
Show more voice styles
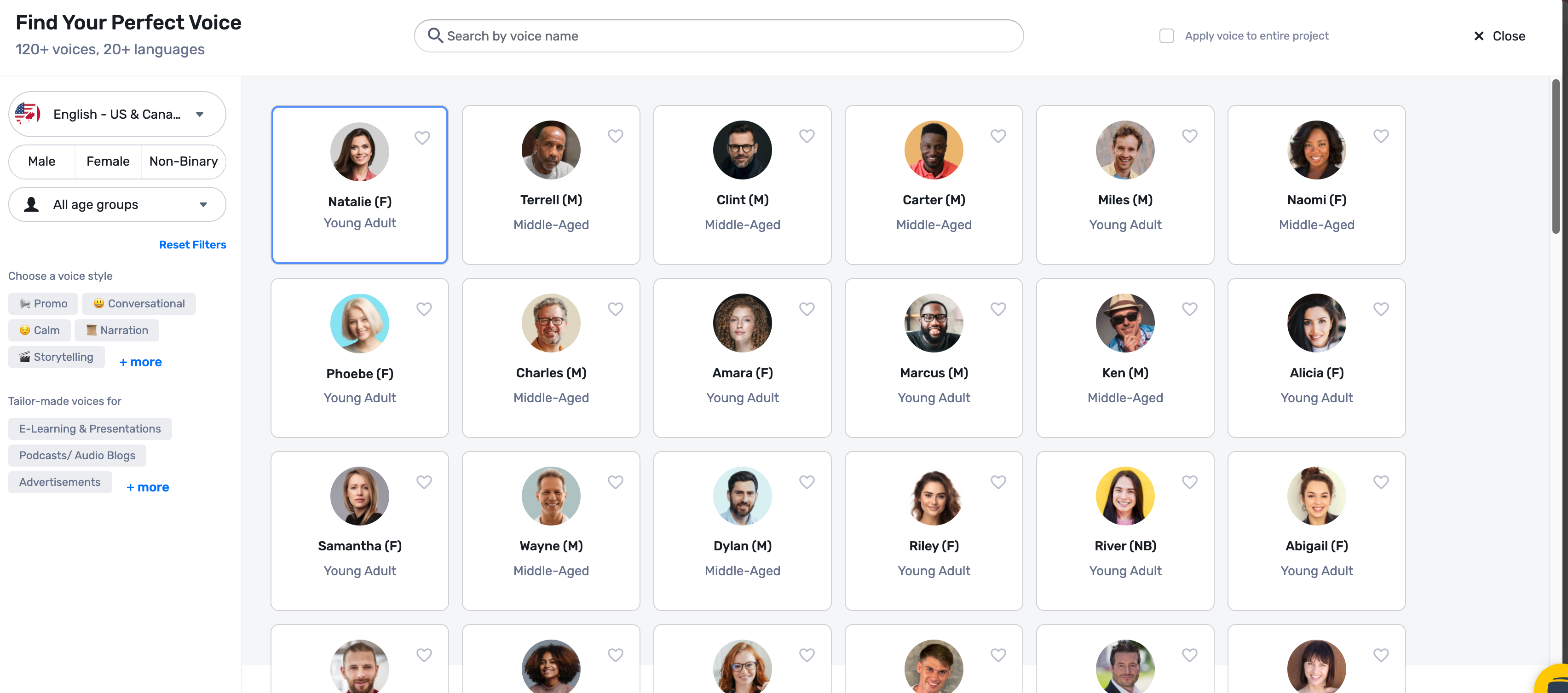point(141,362)
